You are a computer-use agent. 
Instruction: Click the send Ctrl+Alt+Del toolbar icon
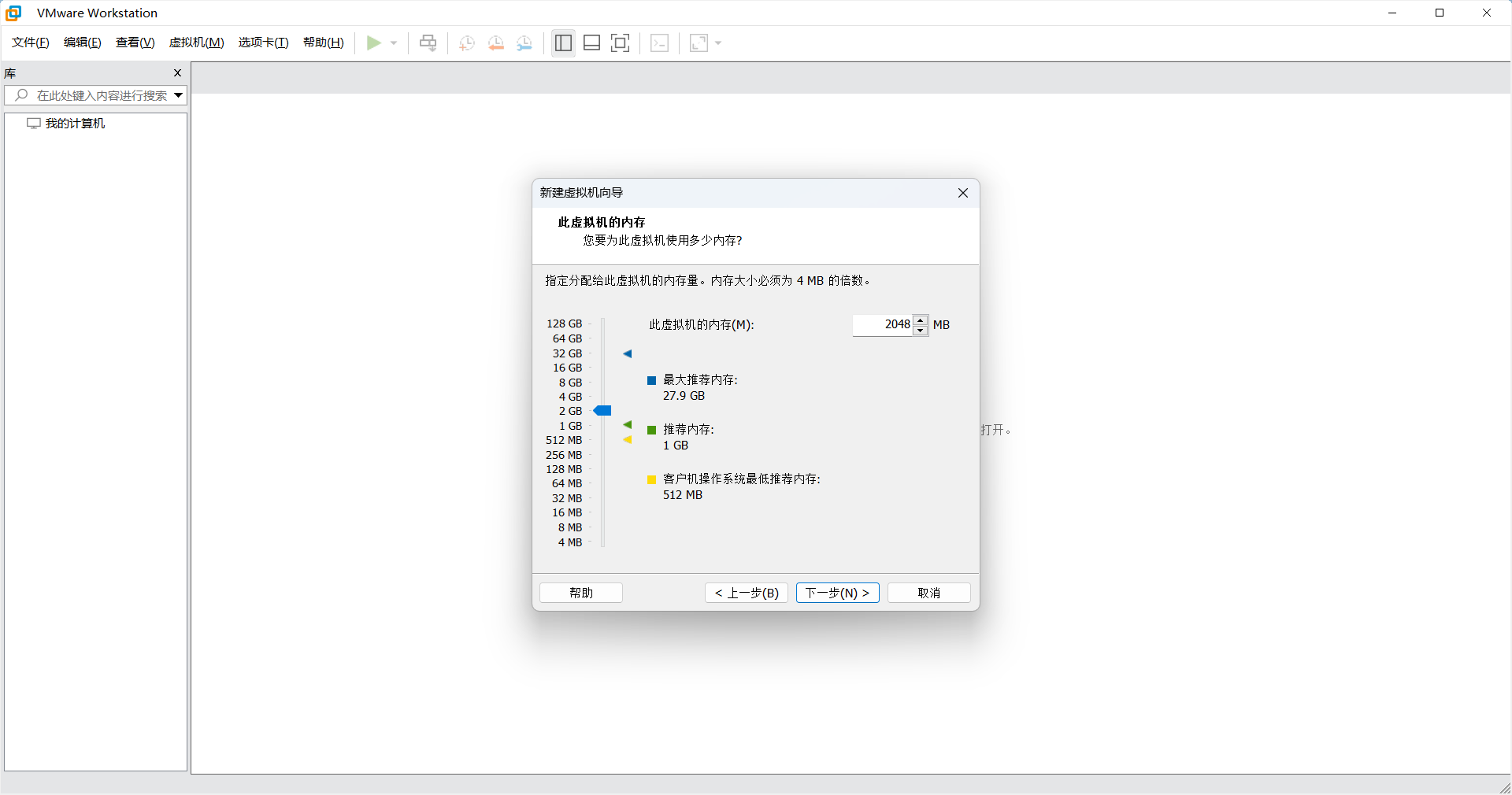click(428, 43)
